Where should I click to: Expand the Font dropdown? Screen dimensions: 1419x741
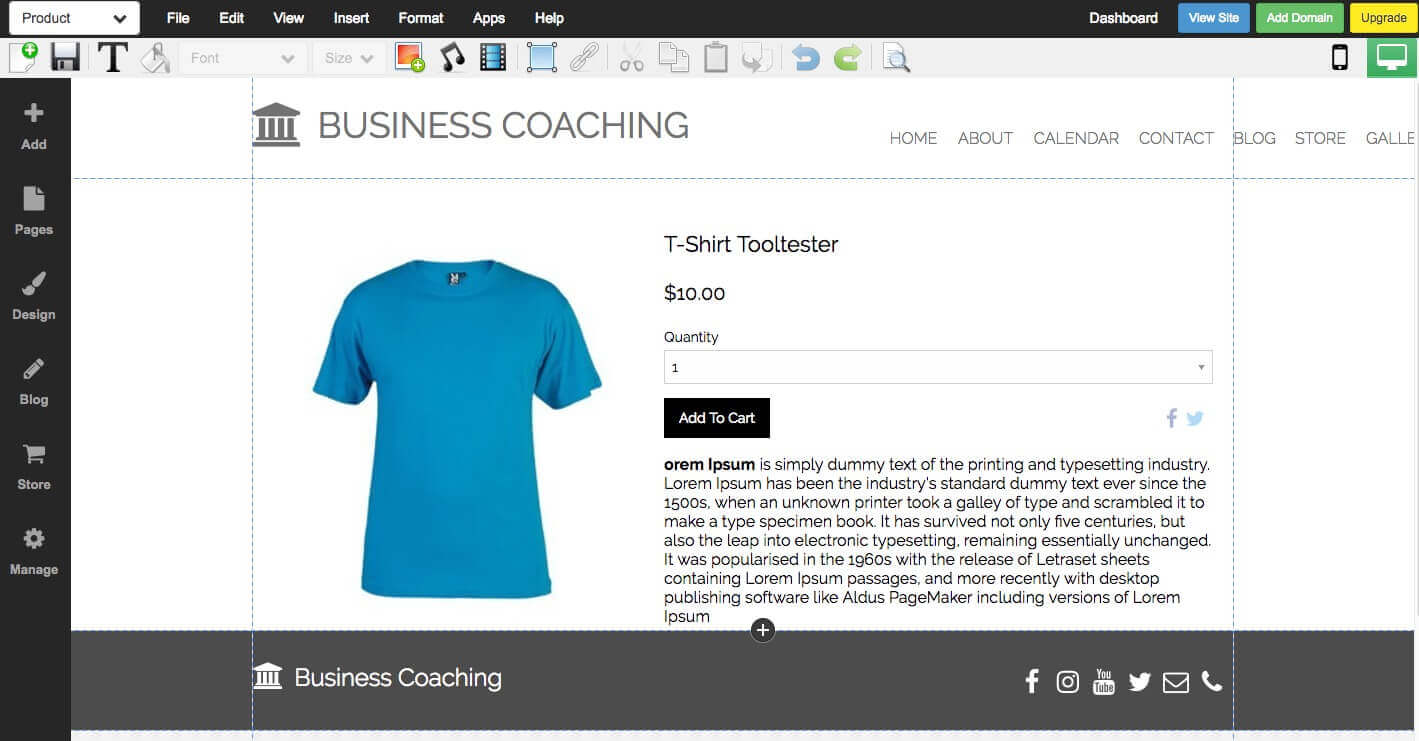click(x=243, y=58)
